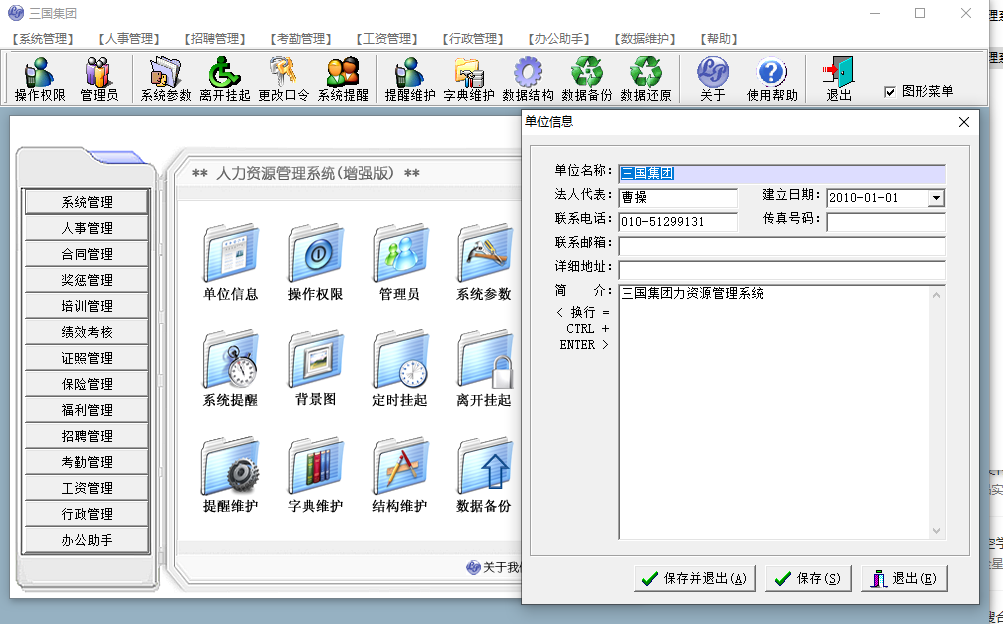Screen dimensions: 1003x624
Task: Click the 管理员 toolbar icon
Action: pos(99,79)
